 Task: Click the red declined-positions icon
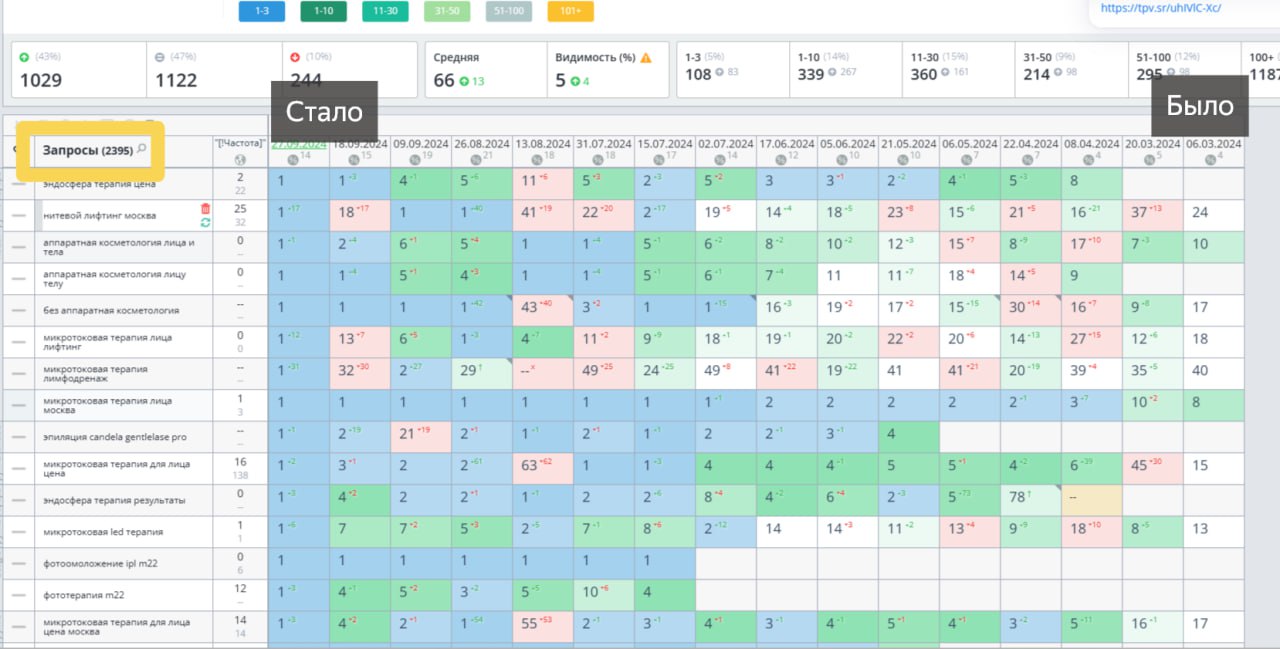point(296,57)
